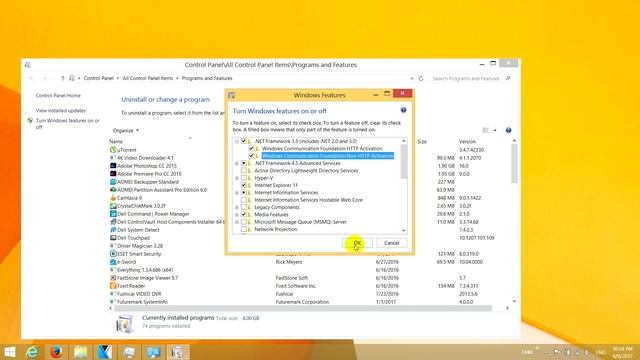
Task: Click the change view icon
Action: (x=485, y=130)
